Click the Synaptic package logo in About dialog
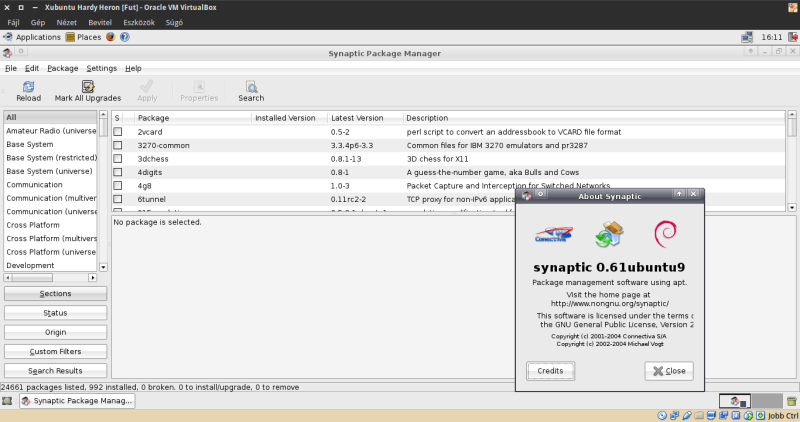 (609, 234)
